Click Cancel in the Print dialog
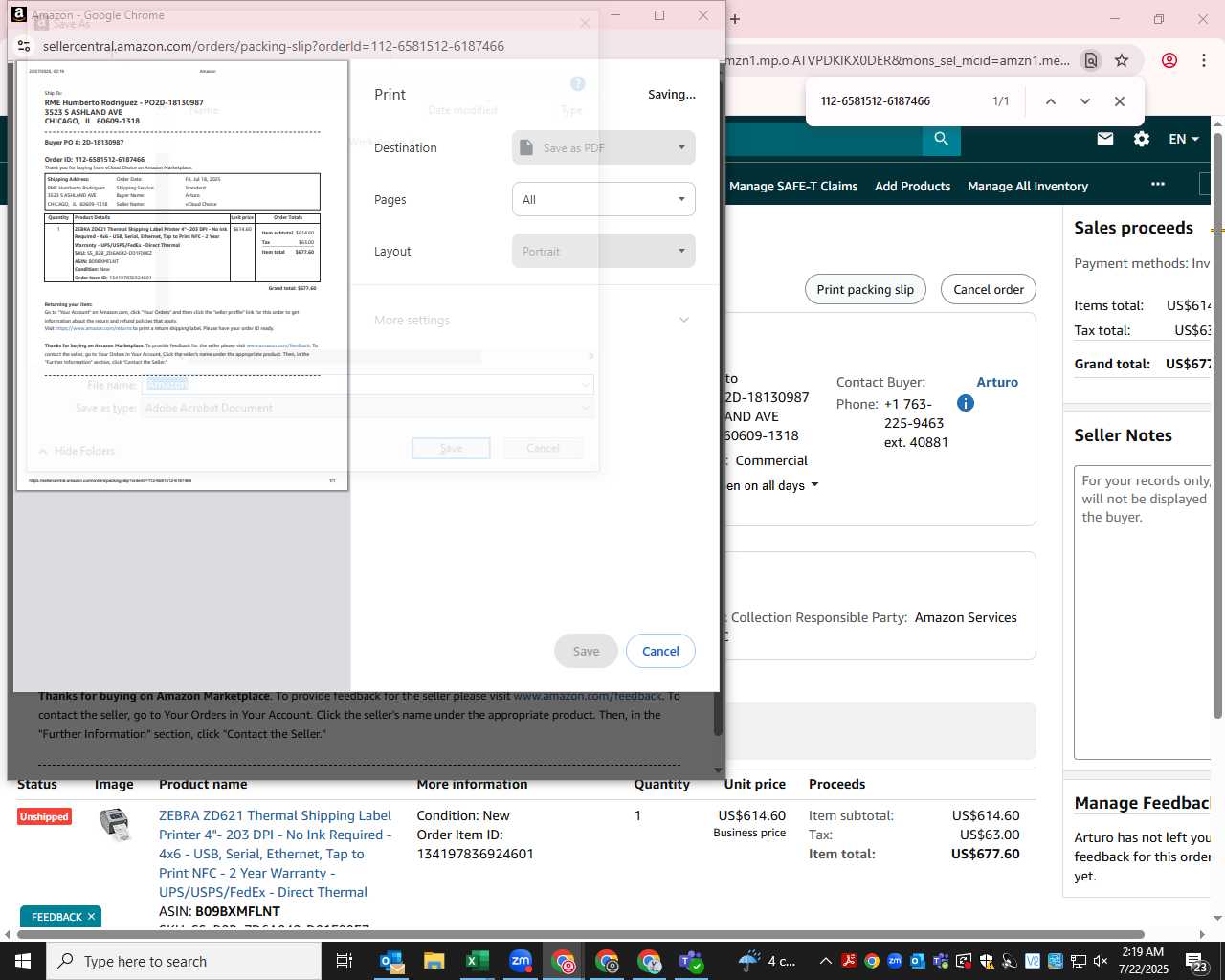The width and height of the screenshot is (1225, 980). click(660, 651)
